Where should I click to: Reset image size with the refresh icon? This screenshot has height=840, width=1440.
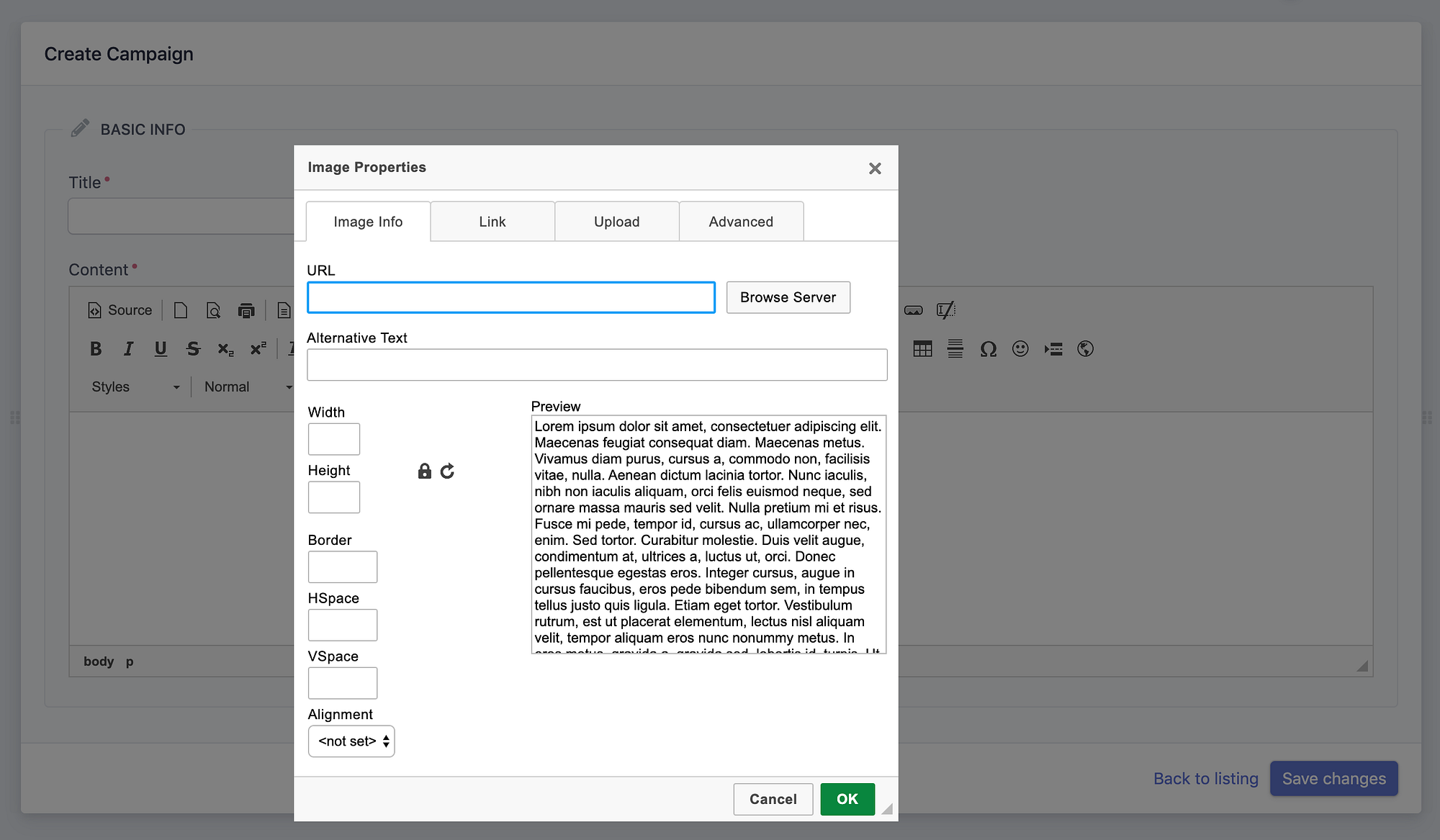[x=447, y=471]
